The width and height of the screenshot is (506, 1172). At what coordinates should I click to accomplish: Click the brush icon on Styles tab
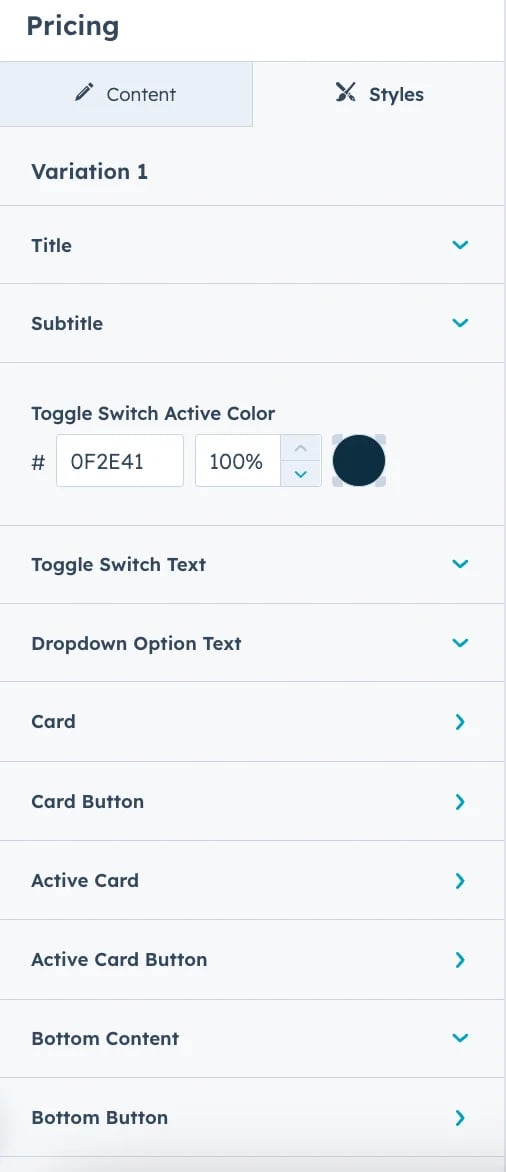click(345, 93)
